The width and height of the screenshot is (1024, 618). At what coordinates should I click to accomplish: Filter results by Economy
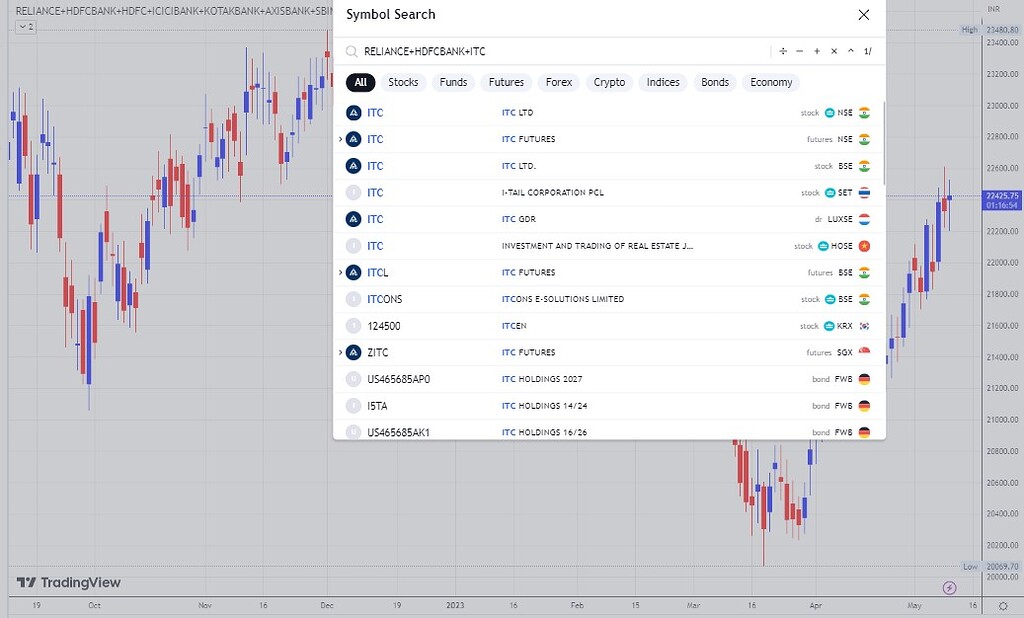771,82
